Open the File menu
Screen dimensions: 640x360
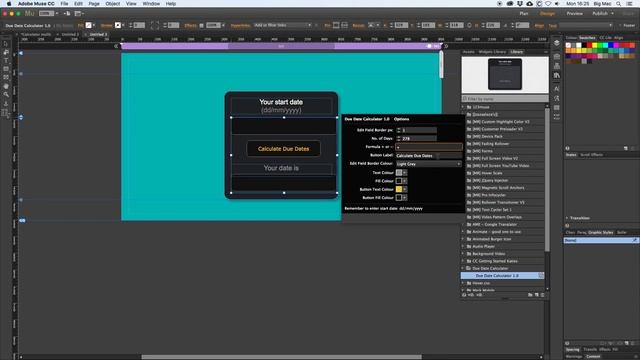[x=64, y=4]
